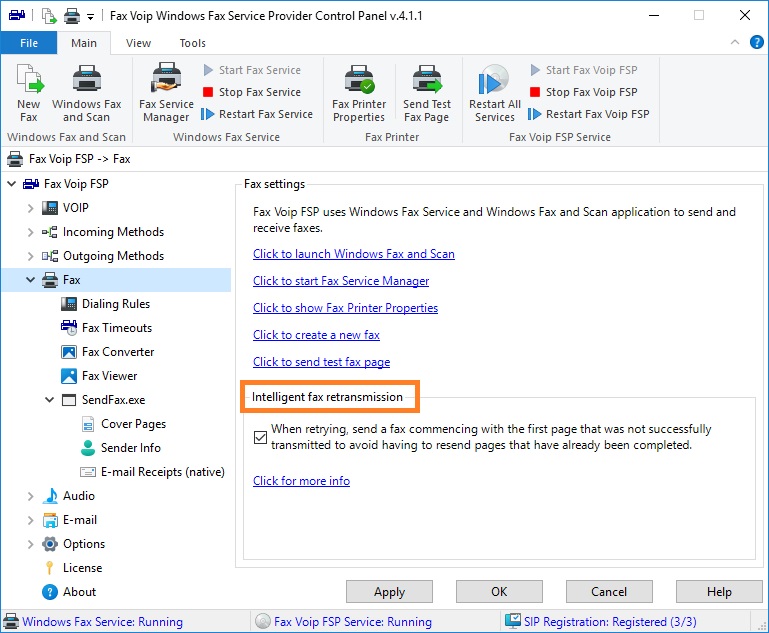The height and width of the screenshot is (633, 769).
Task: Click quick access printer icon
Action: (72, 16)
